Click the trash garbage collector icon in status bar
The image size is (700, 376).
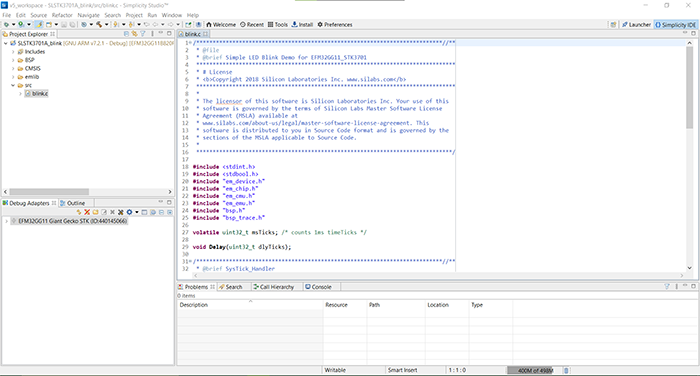(x=566, y=370)
